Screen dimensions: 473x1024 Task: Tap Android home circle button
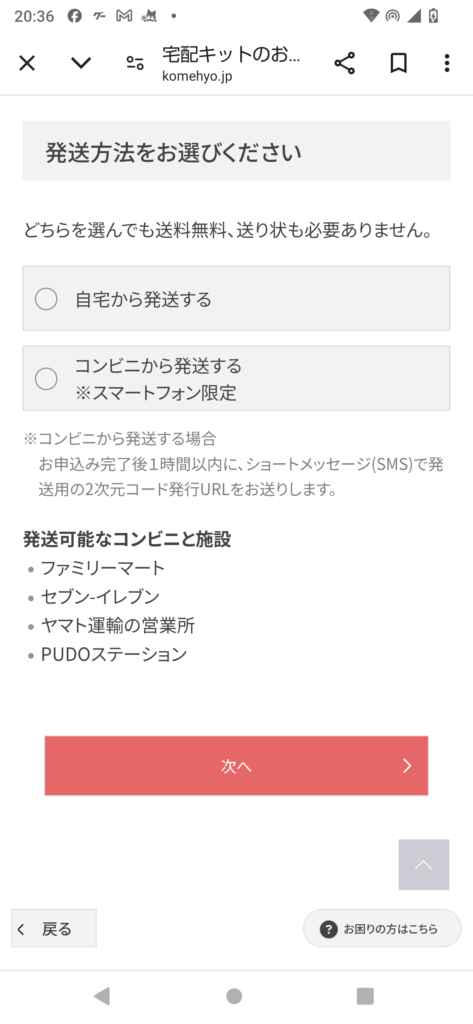coord(234,996)
